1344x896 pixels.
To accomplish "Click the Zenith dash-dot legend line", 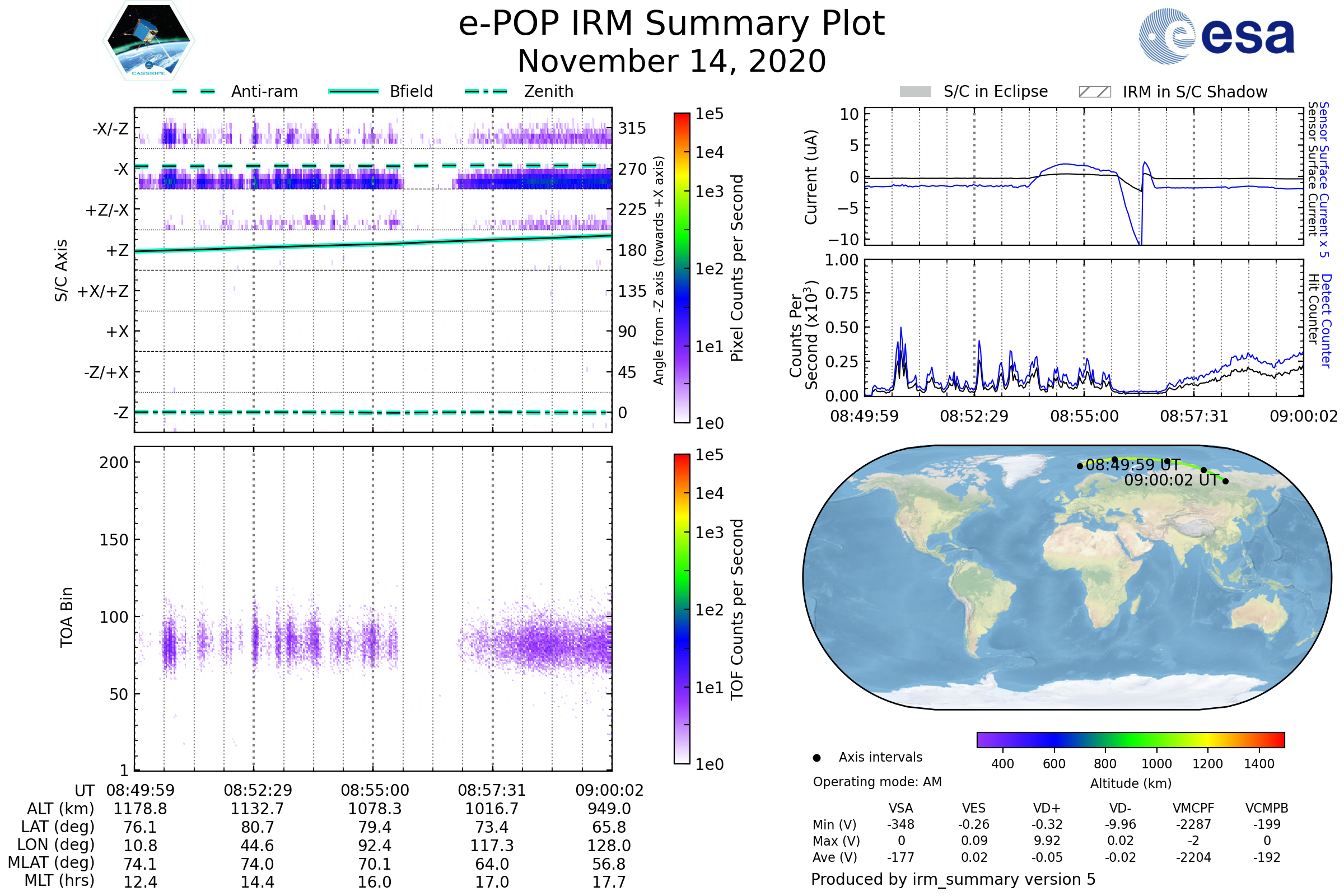I will 486,91.
